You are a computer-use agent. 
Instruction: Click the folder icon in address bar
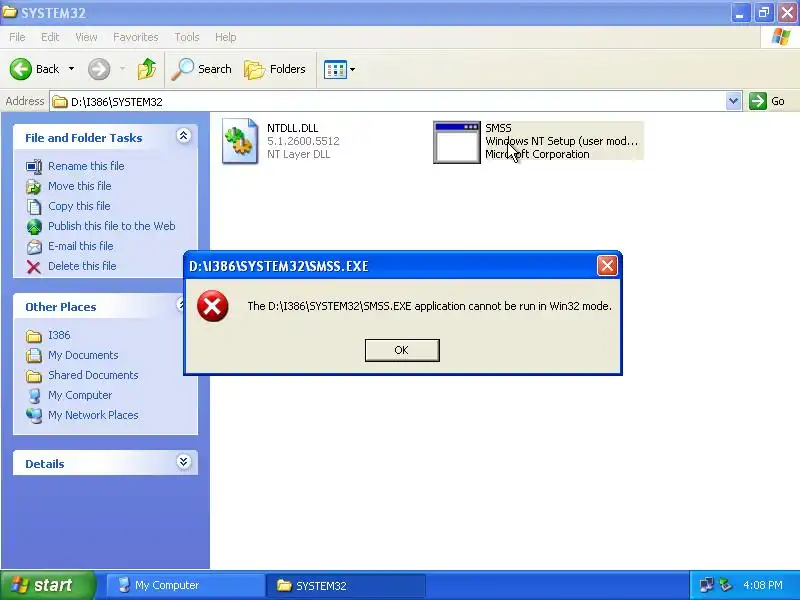tap(60, 102)
